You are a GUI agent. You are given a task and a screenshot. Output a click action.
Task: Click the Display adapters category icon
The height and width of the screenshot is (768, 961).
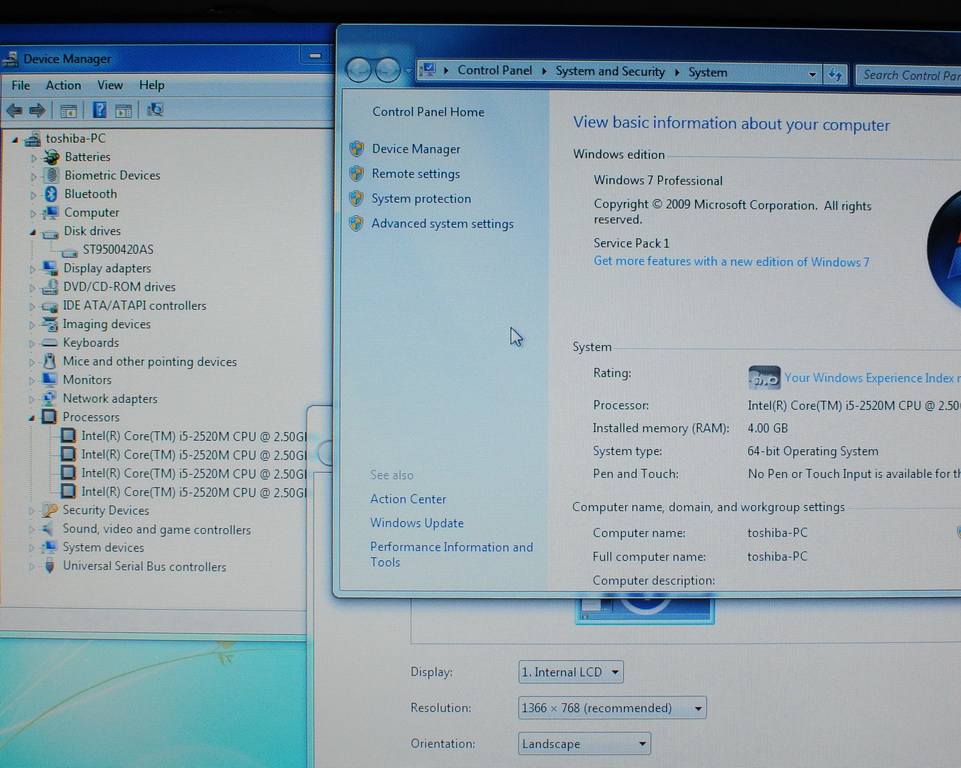point(50,268)
